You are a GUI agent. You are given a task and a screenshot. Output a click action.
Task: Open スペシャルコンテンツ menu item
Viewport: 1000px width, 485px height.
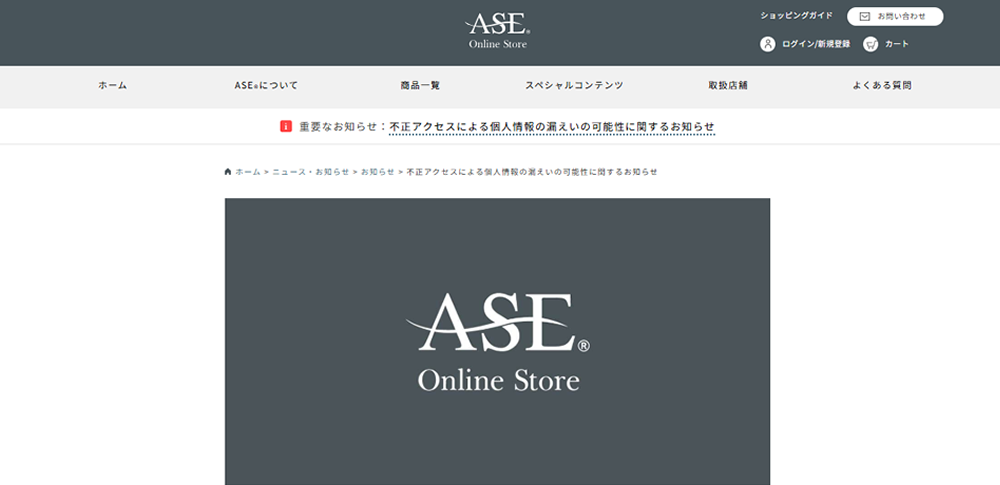click(574, 86)
